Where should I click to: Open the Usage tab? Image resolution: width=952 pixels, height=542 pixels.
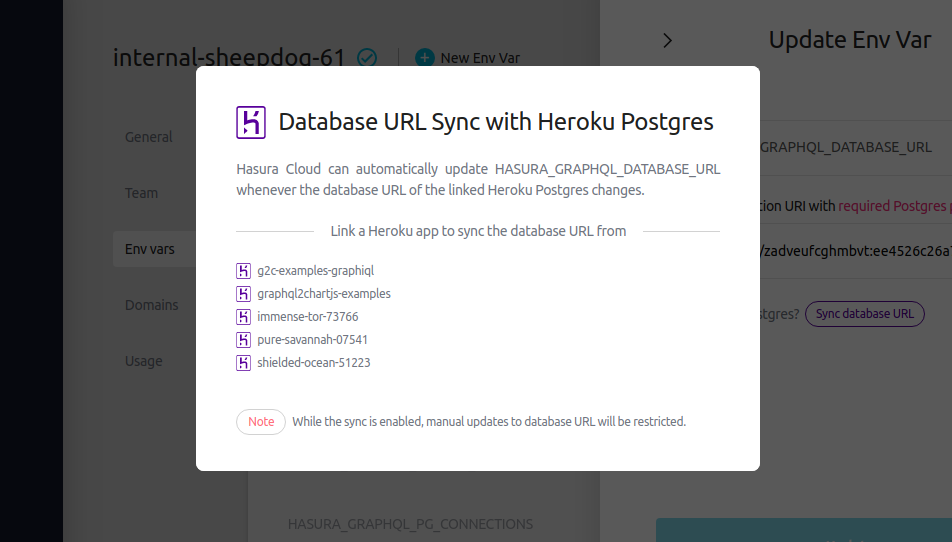143,361
